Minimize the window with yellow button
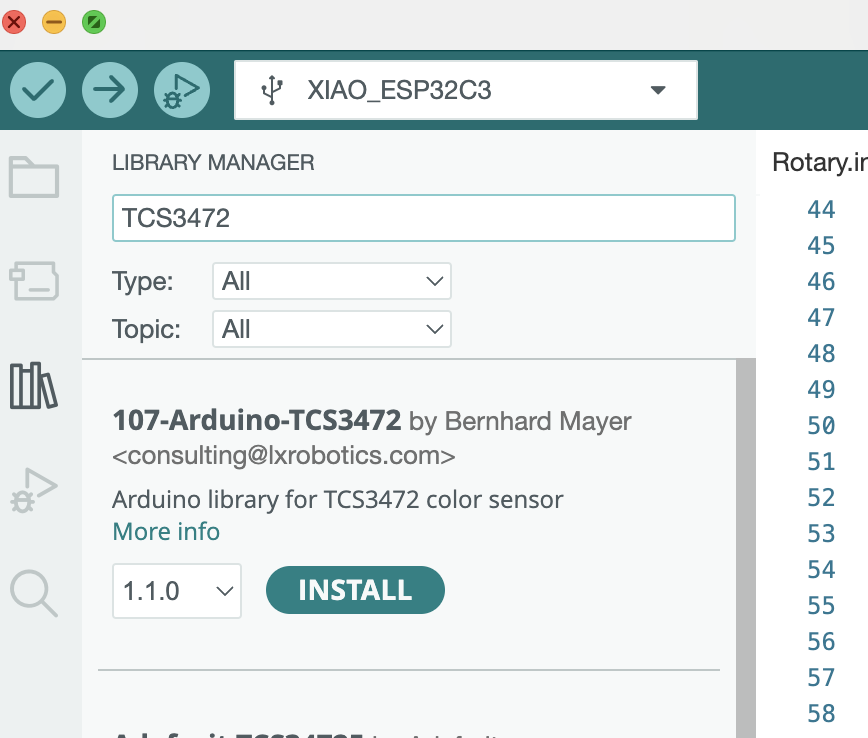Image resolution: width=868 pixels, height=738 pixels. click(54, 22)
